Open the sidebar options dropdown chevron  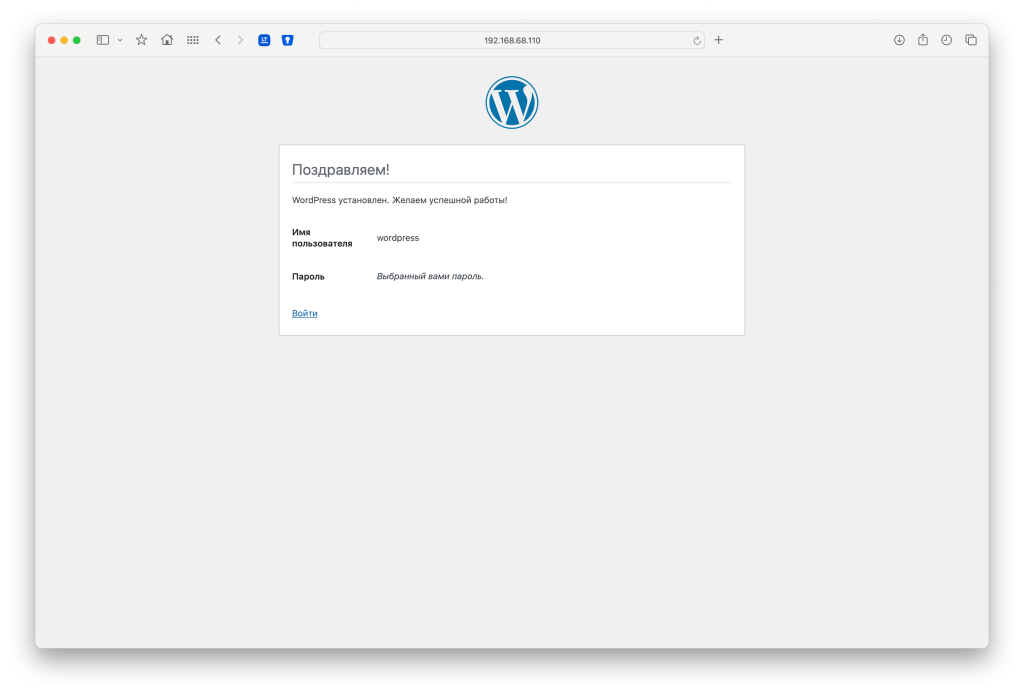[120, 40]
